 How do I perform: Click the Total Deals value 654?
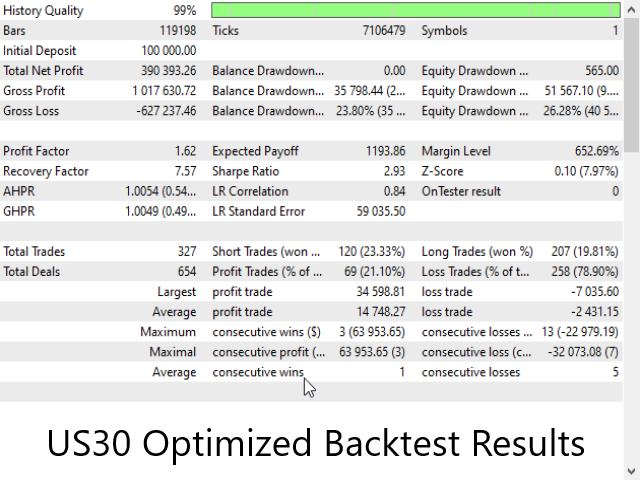pos(187,272)
